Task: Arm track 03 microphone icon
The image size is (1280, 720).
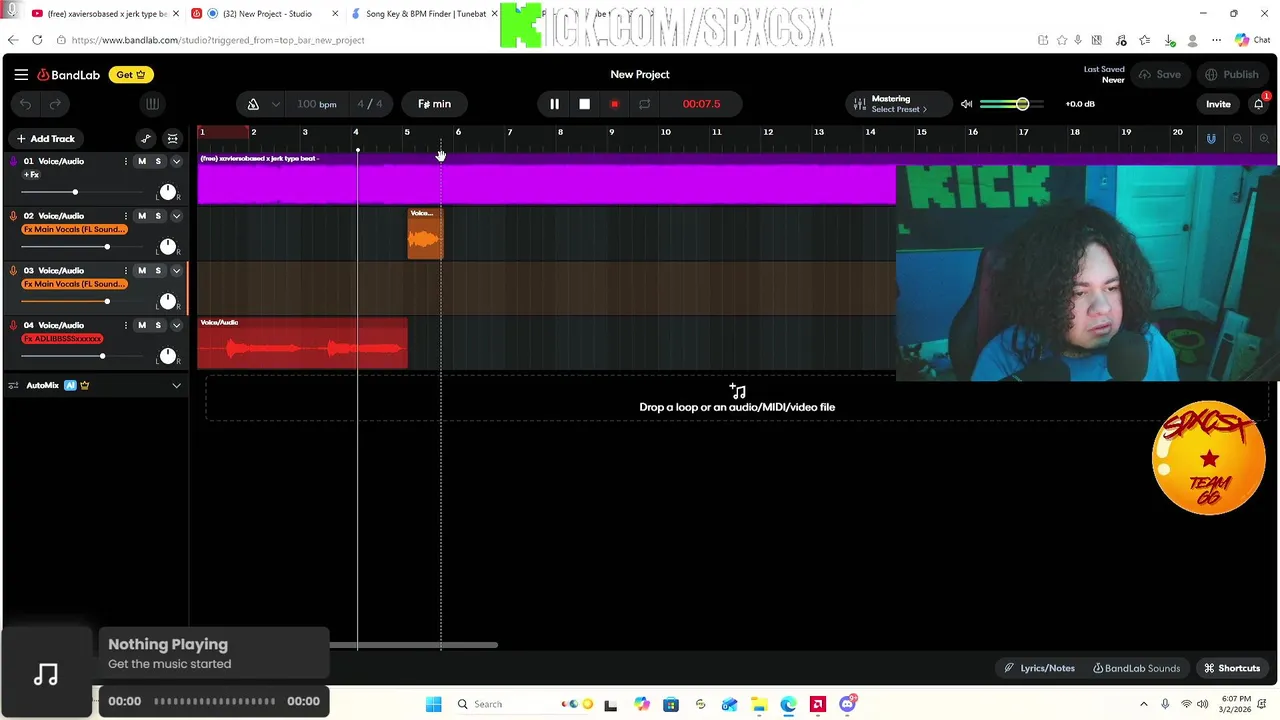Action: click(x=13, y=271)
